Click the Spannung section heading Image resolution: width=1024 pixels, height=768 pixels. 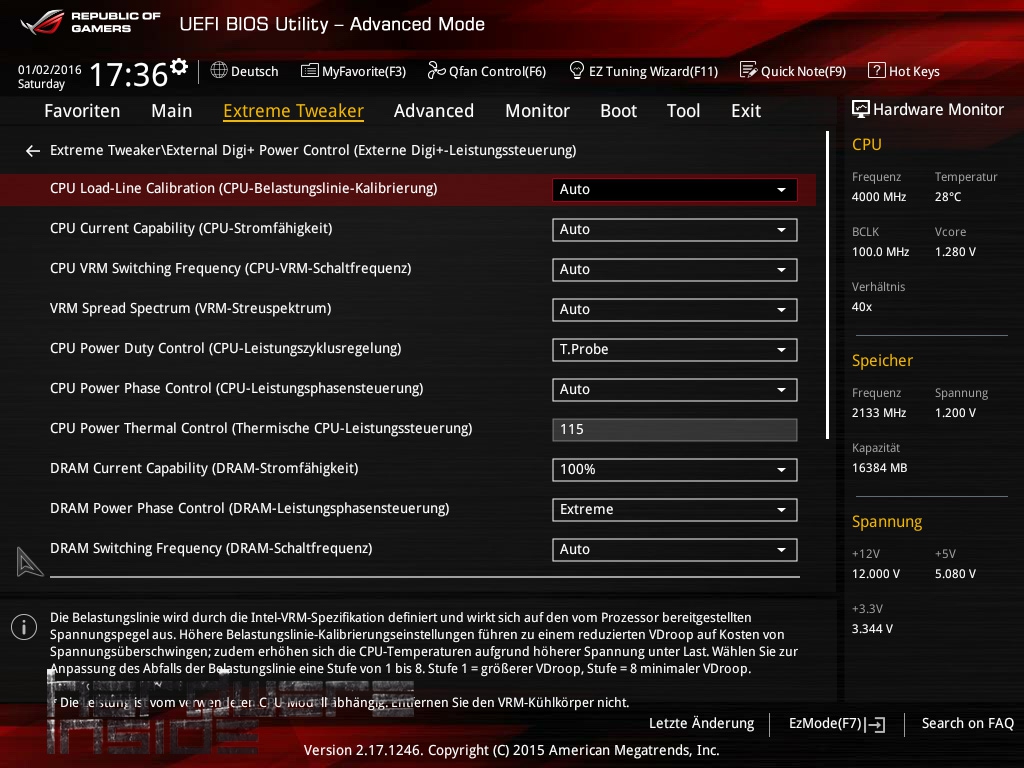tap(887, 522)
